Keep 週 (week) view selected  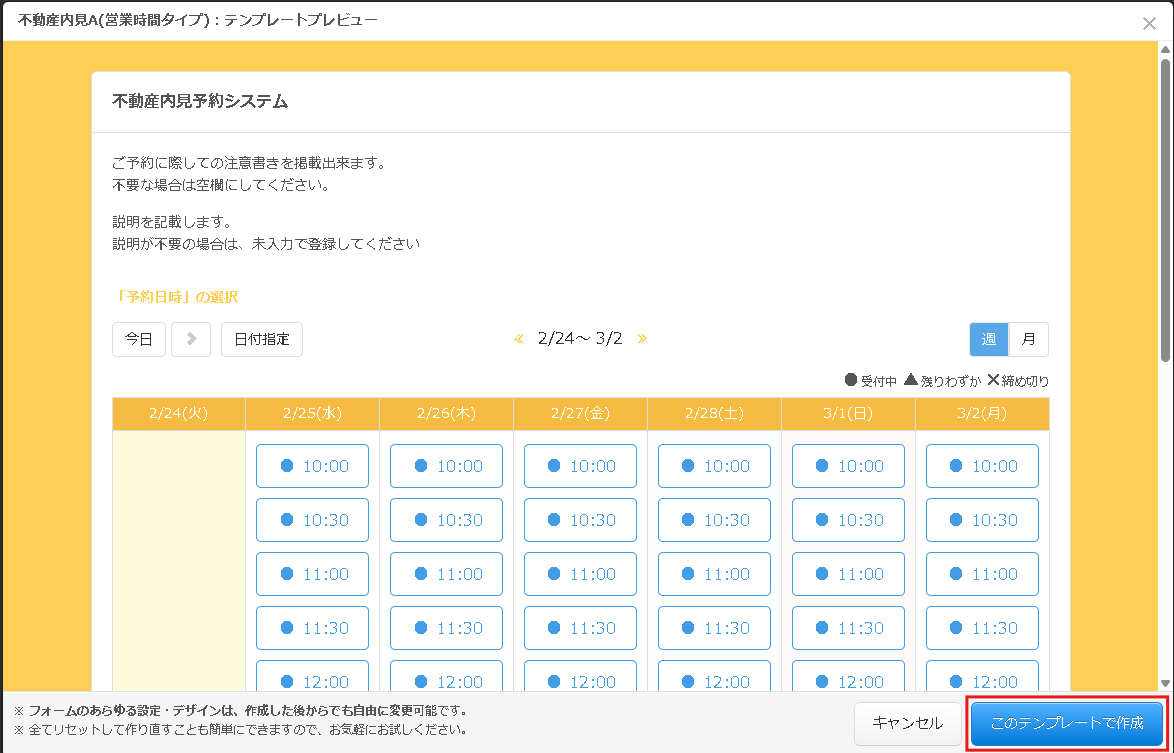[988, 339]
